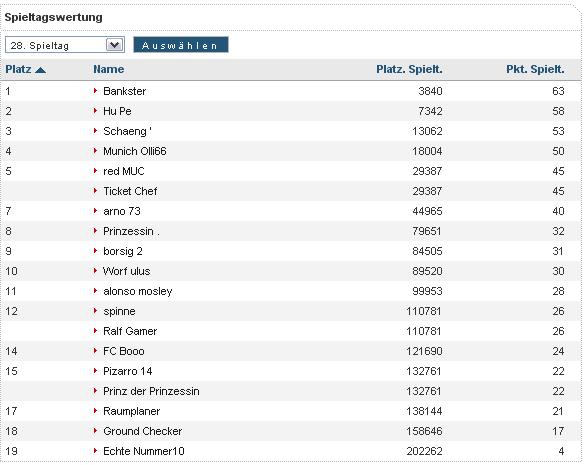This screenshot has width=585, height=465.
Task: Click red arrow icon beside Hu Pe
Action: coord(96,111)
